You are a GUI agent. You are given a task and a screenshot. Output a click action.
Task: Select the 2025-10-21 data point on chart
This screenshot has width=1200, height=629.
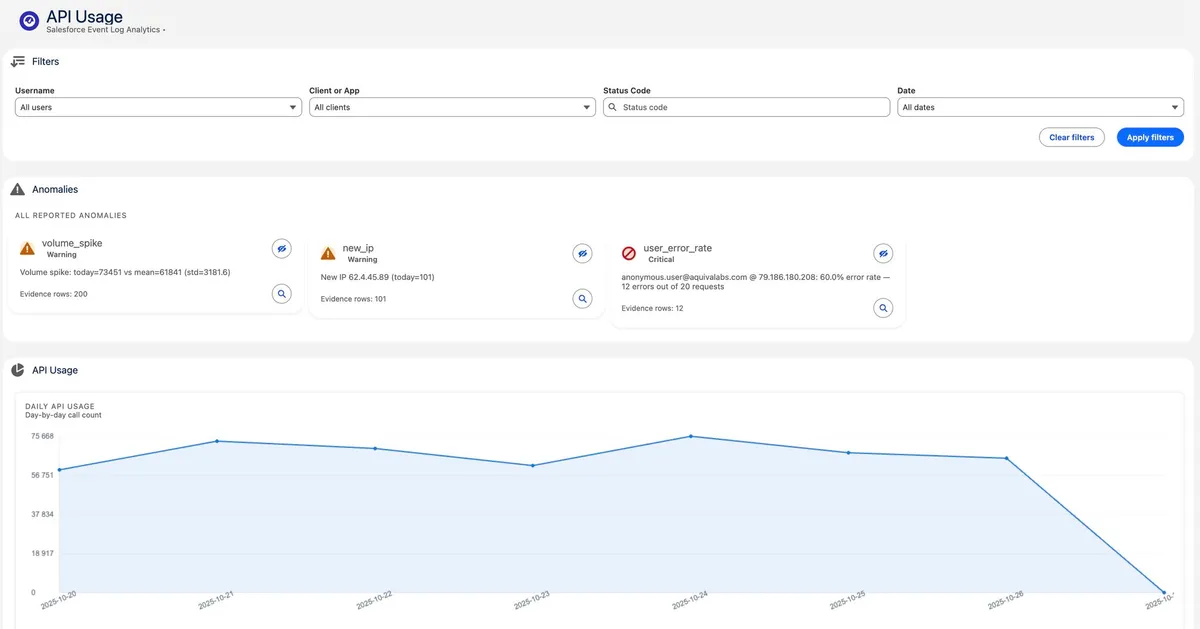[x=217, y=441]
